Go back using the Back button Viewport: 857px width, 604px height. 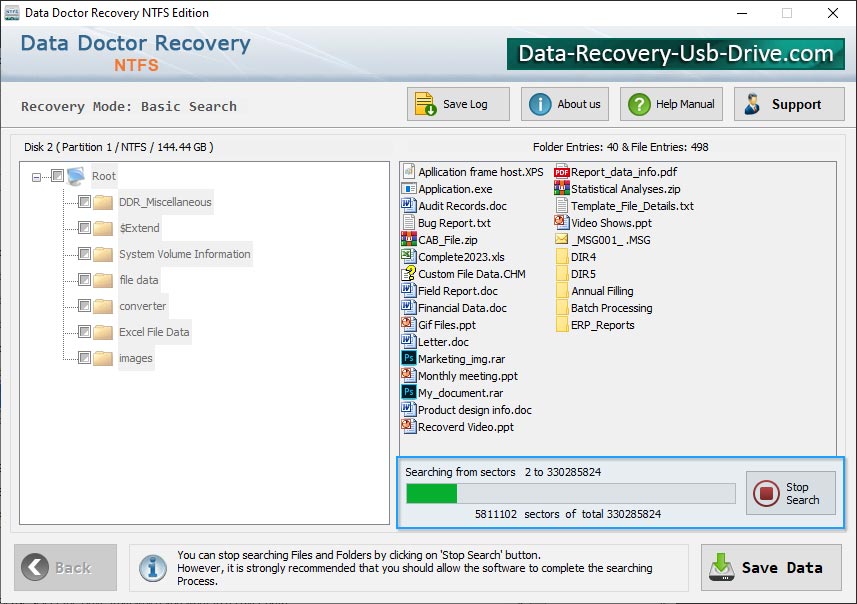[66, 567]
